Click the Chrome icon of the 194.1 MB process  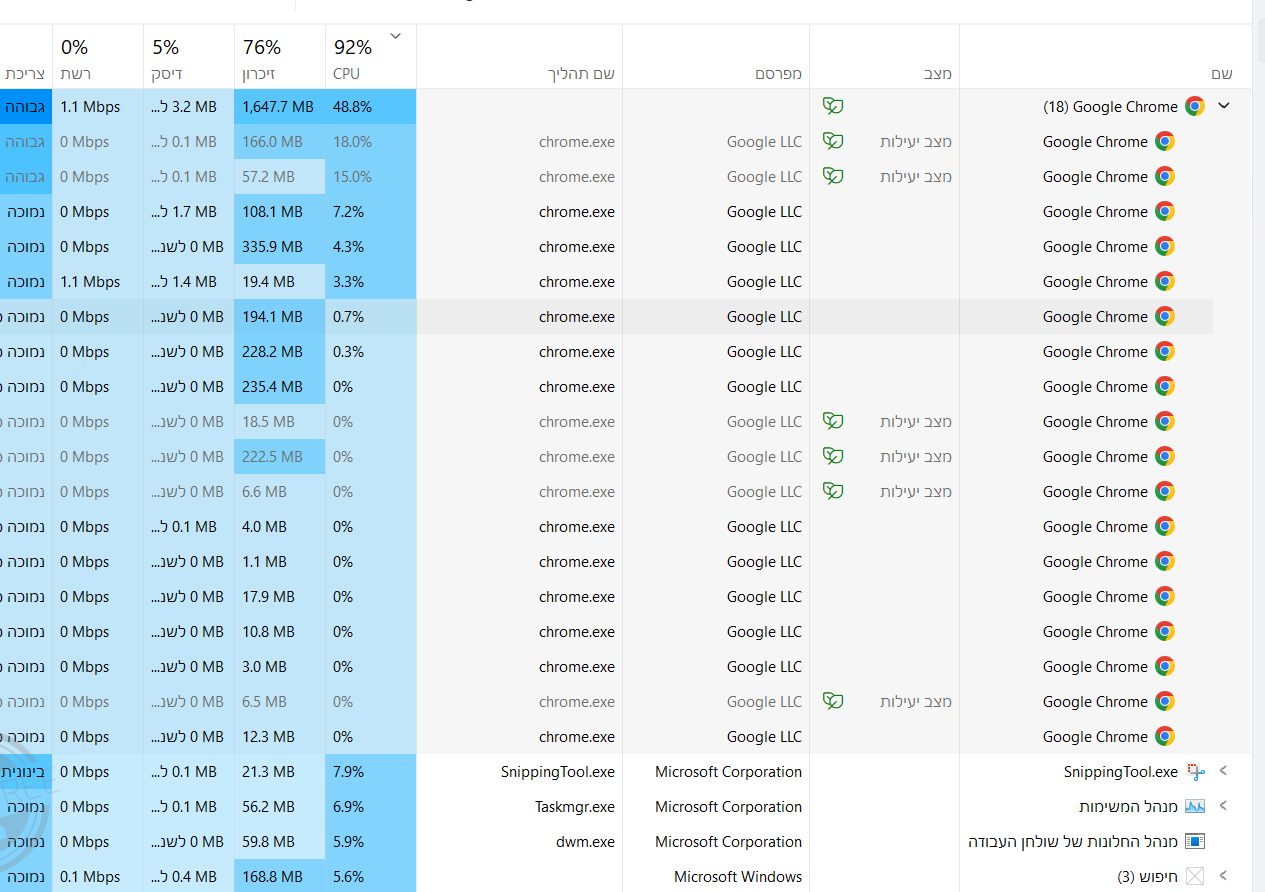coord(1165,316)
